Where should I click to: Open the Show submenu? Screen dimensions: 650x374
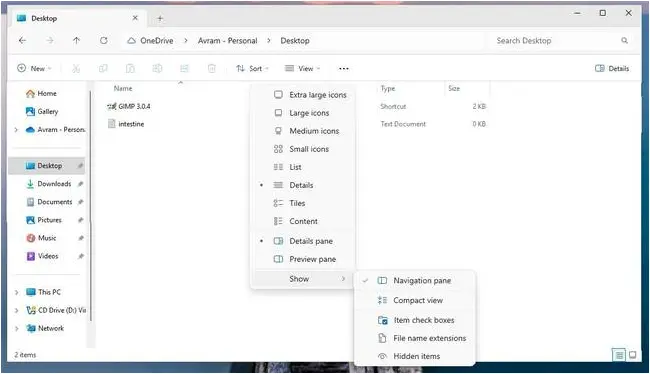point(303,279)
